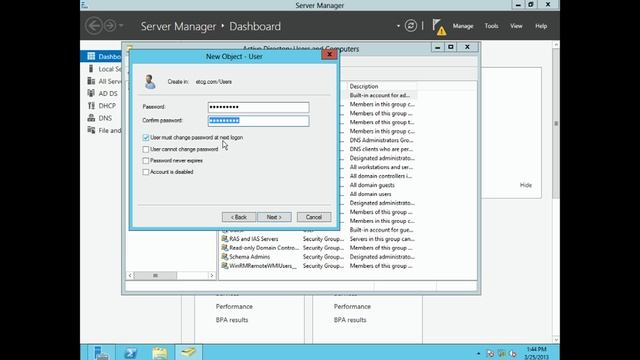Click the 'Built-in account for ad...' description
Screen dimensions: 640x360
(380, 95)
